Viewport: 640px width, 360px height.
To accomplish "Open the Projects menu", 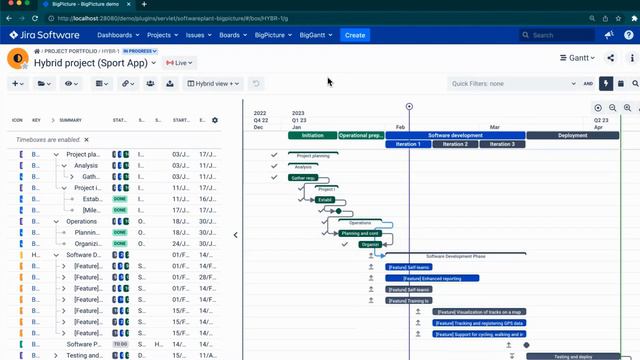I will point(162,35).
